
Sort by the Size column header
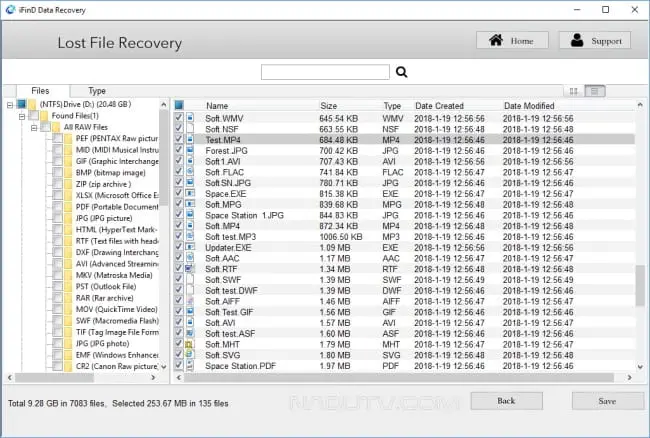click(x=328, y=106)
